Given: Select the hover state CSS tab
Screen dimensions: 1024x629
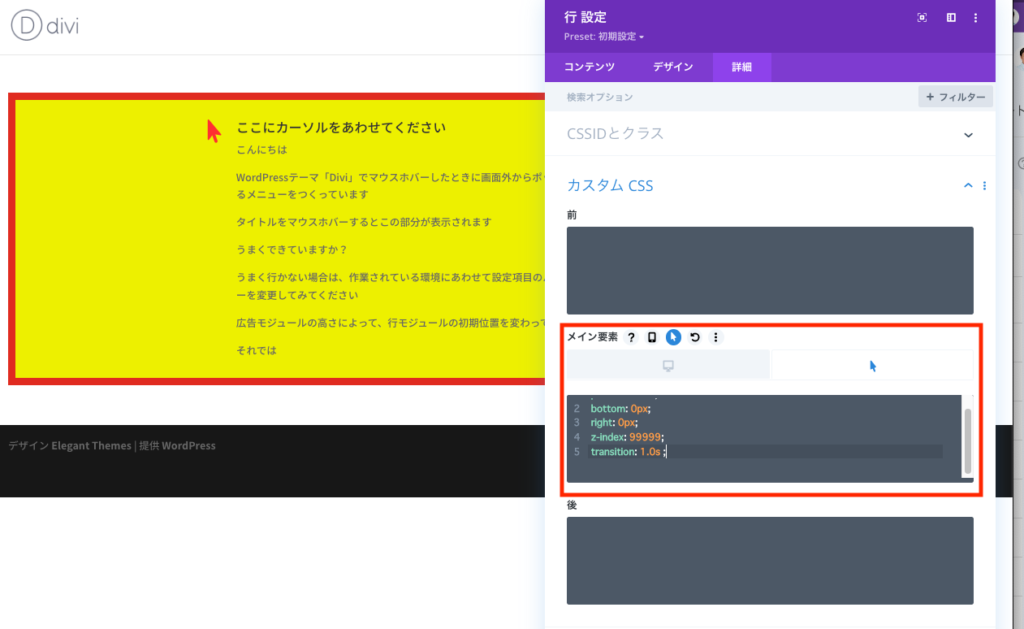Looking at the screenshot, I should (872, 366).
